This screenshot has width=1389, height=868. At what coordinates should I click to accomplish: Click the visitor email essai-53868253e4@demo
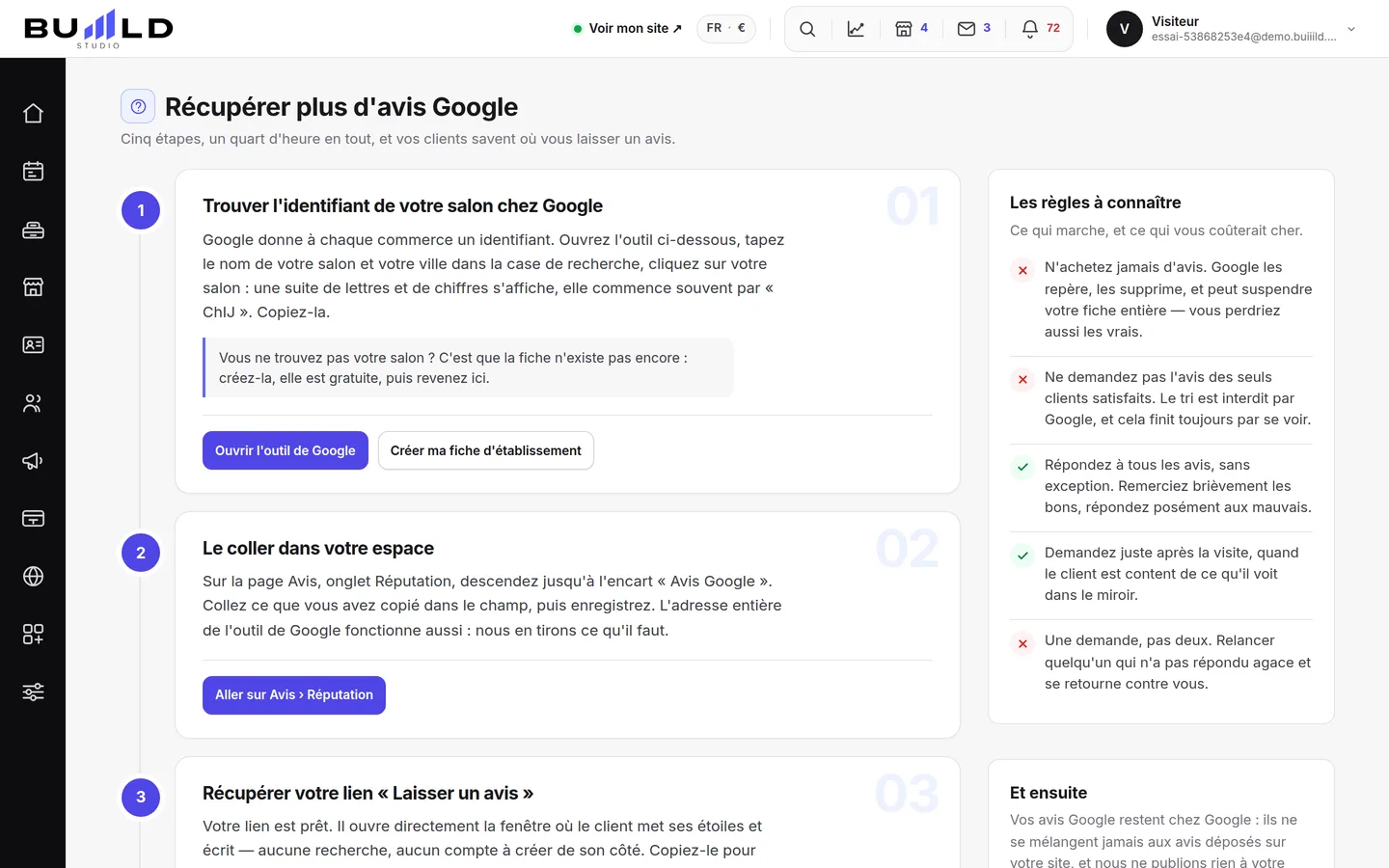[1244, 37]
